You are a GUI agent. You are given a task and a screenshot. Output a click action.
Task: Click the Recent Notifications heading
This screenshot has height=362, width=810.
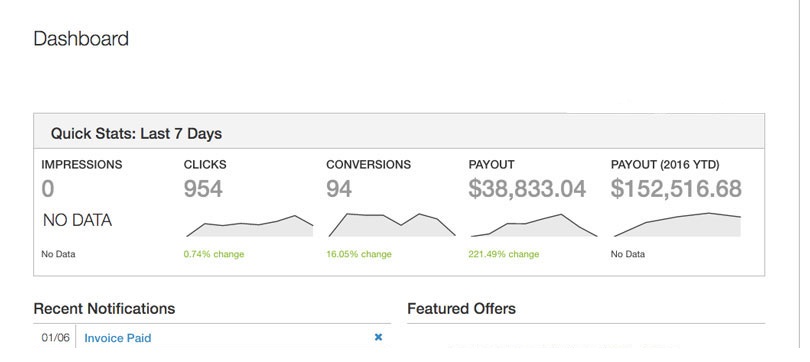click(x=104, y=309)
